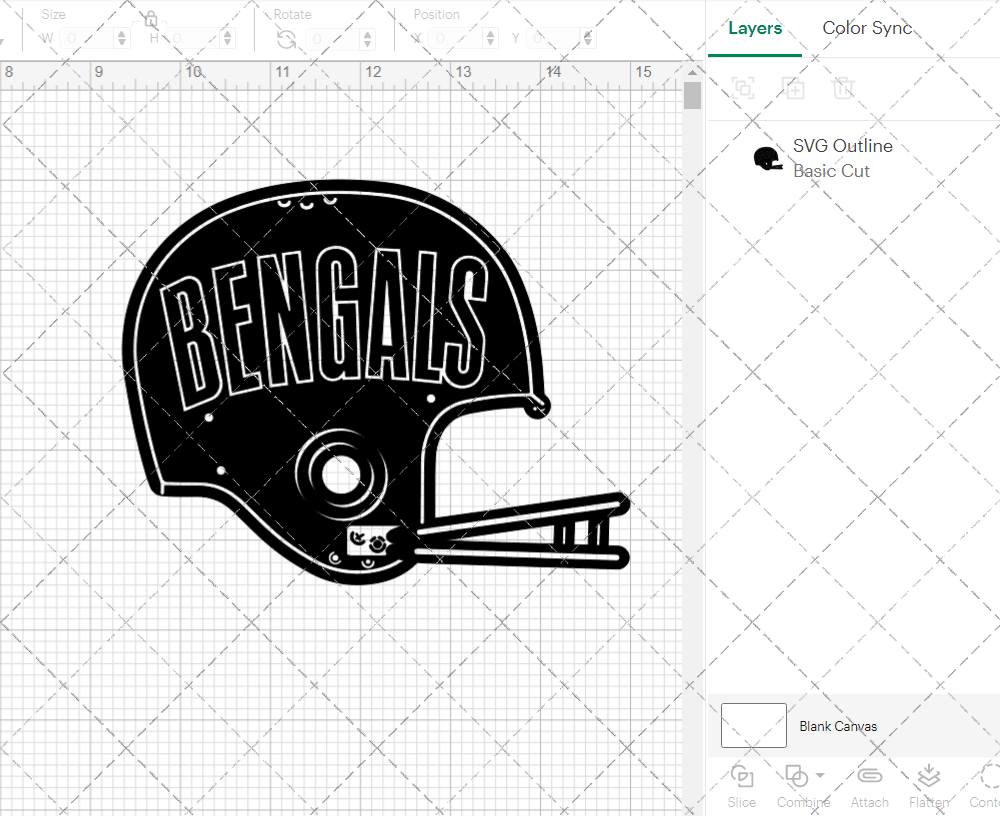Select the Blank Canvas swatch
Viewport: 1000px width, 816px height.
pyautogui.click(x=754, y=725)
